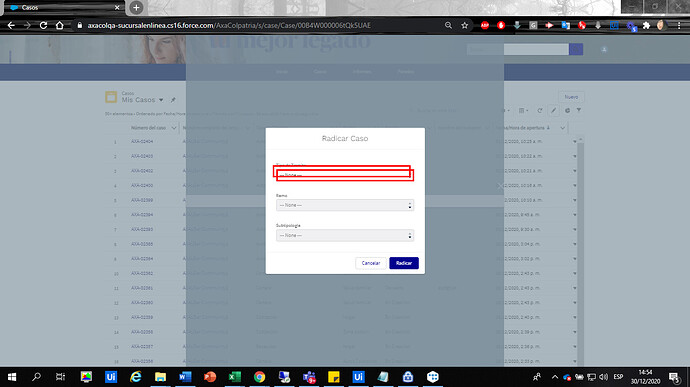
Task: Launch Word from the taskbar
Action: coord(185,377)
